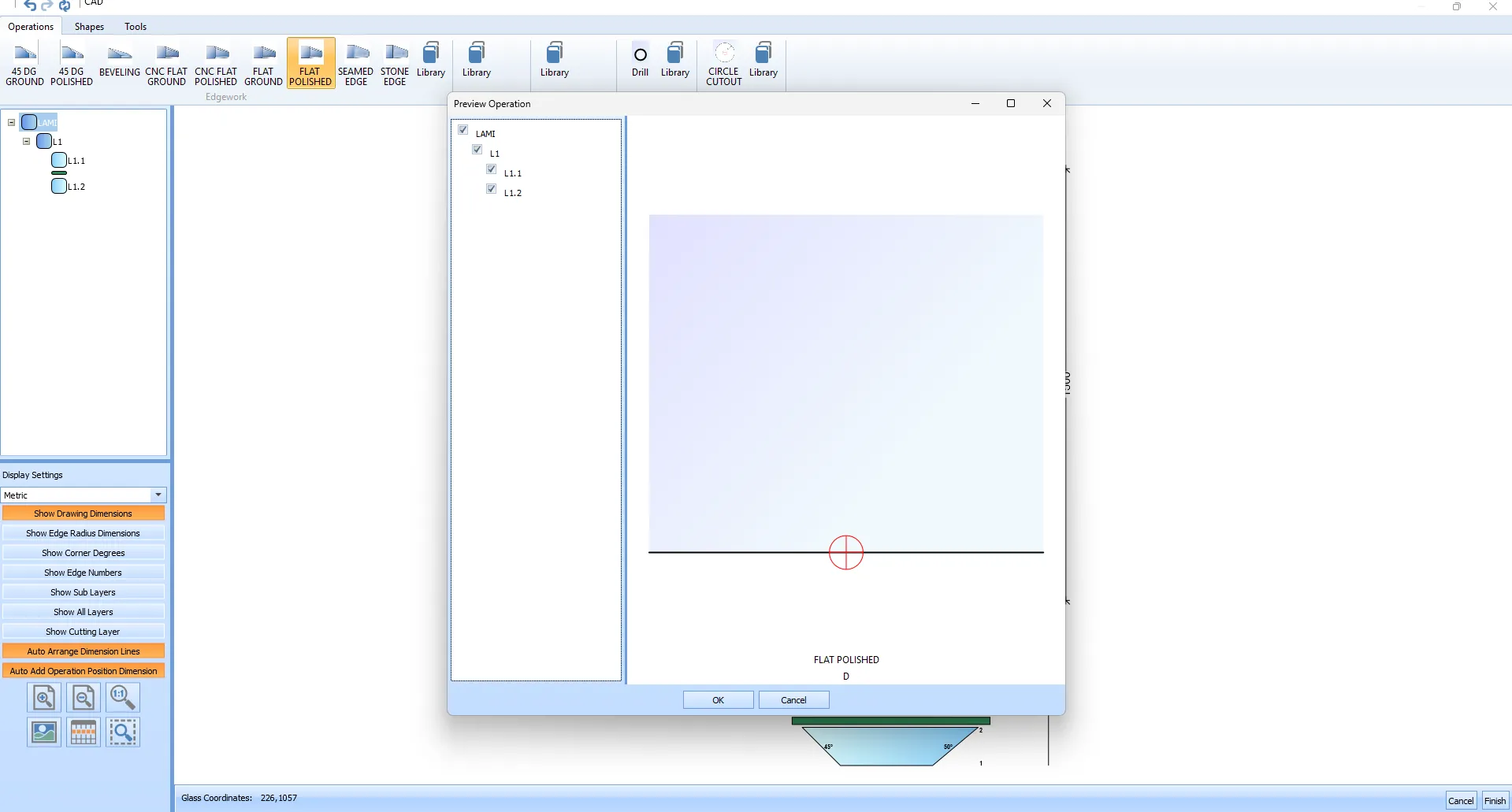The height and width of the screenshot is (812, 1512).
Task: Click OK in Preview Operation dialog
Action: pyautogui.click(x=718, y=700)
